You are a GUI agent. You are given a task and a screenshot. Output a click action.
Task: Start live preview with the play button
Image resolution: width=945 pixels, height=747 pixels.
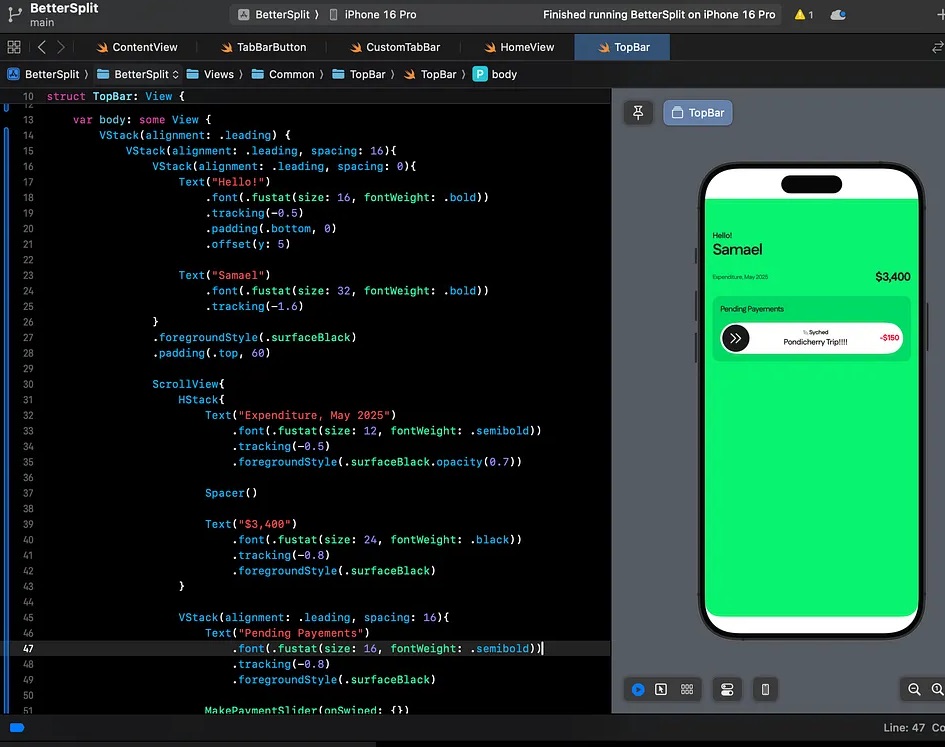pyautogui.click(x=638, y=689)
